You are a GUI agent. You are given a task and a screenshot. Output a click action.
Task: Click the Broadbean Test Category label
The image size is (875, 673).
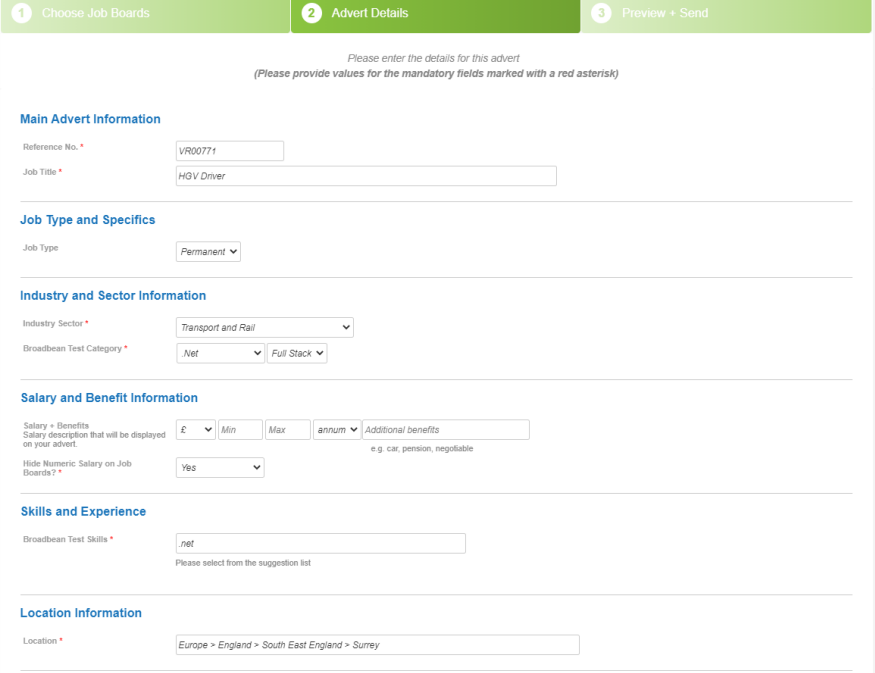click(73, 348)
